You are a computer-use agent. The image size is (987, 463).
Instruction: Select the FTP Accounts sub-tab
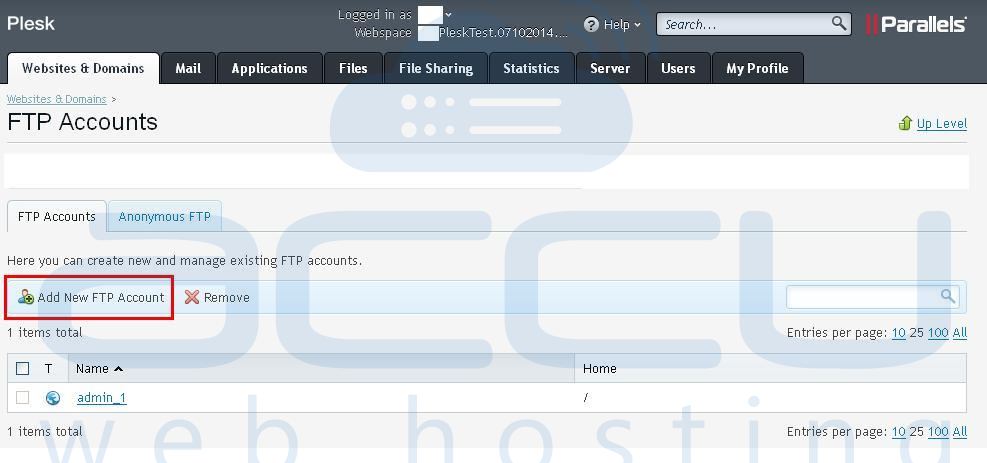pyautogui.click(x=57, y=216)
